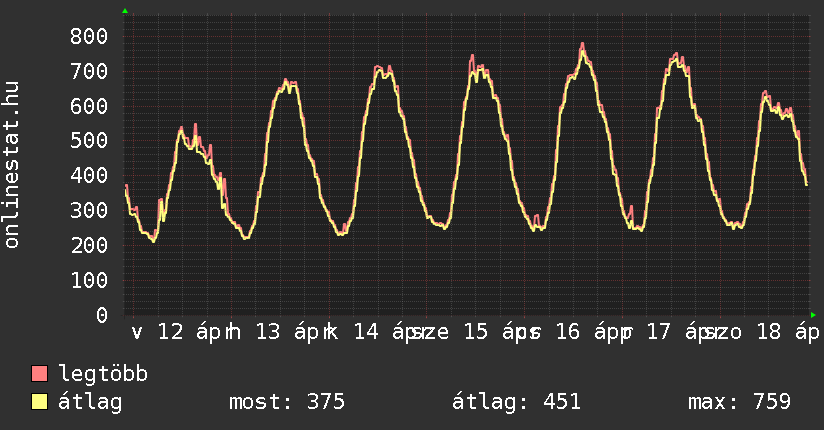Viewport: 824px width, 430px height.
Task: Click the 'most: 375' current value text
Action: pyautogui.click(x=287, y=402)
